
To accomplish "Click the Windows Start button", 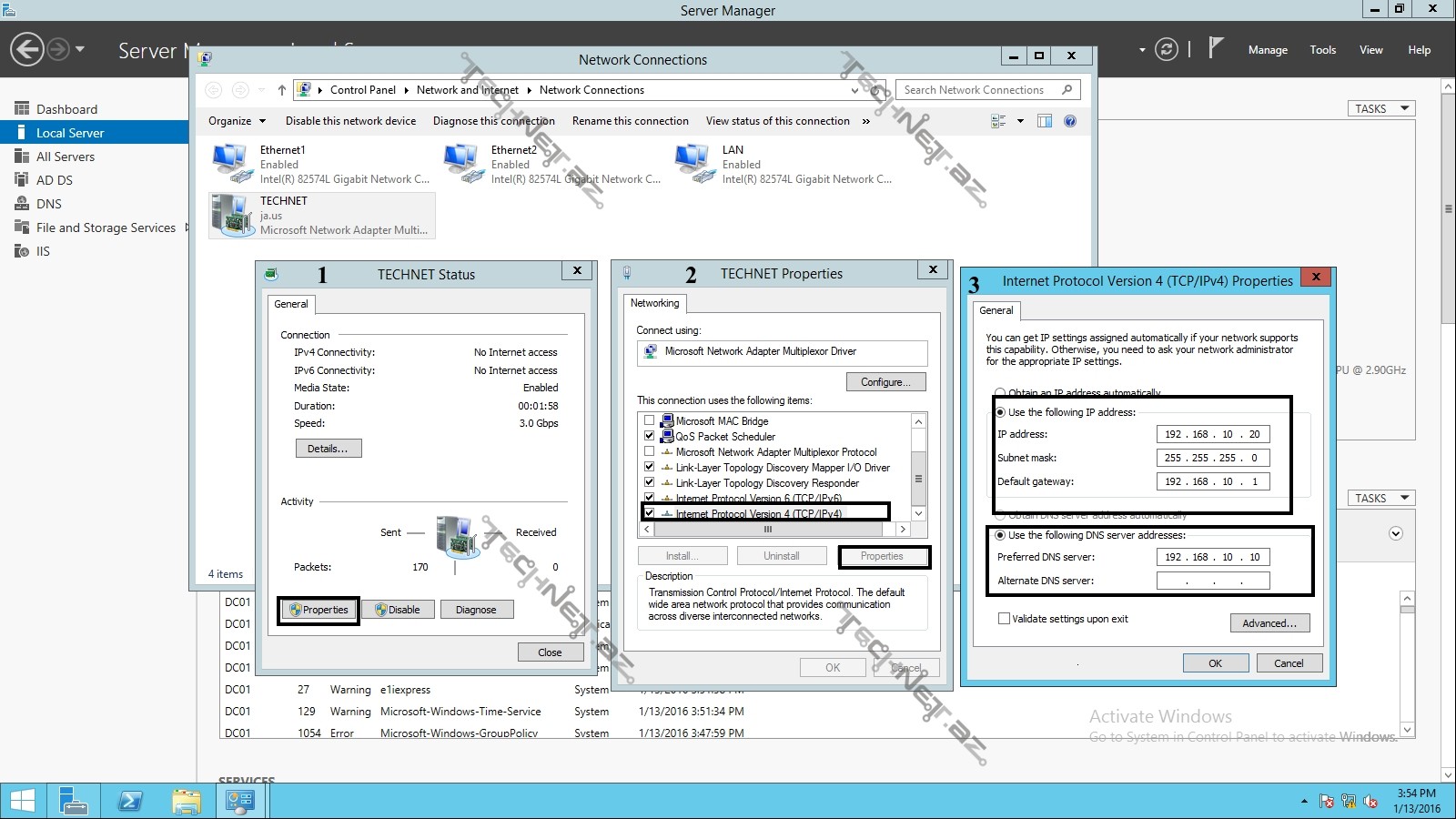I will [22, 801].
